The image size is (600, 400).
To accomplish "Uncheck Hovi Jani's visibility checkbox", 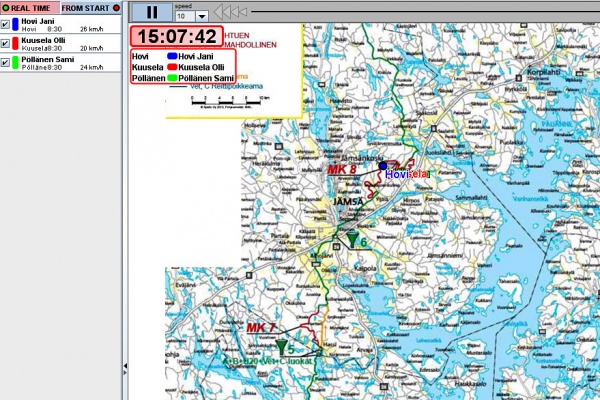I will 6,24.
